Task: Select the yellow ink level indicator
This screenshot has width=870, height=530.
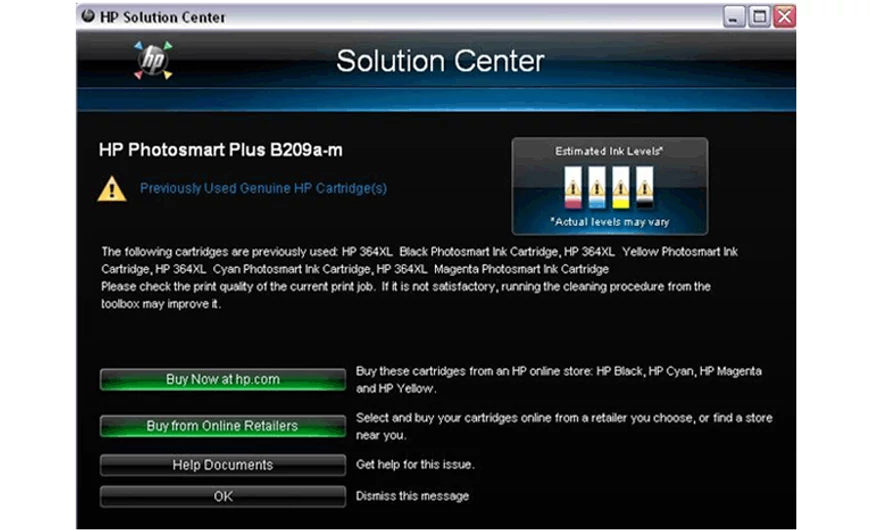Action: tap(621, 188)
